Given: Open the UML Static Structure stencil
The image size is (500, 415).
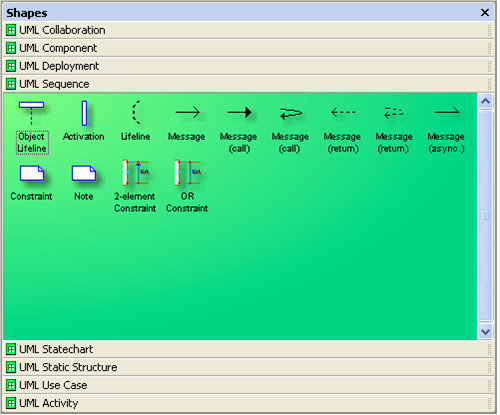Looking at the screenshot, I should click(249, 367).
